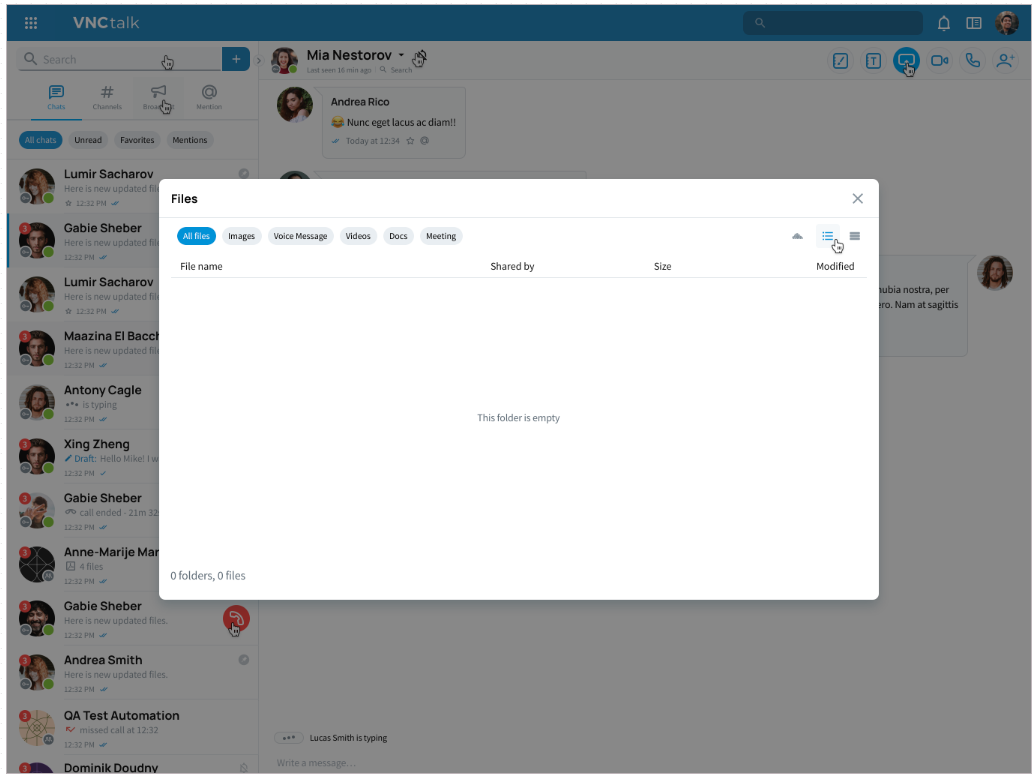Toggle the Voice Message file filter
This screenshot has height=776, width=1034.
pyautogui.click(x=300, y=236)
